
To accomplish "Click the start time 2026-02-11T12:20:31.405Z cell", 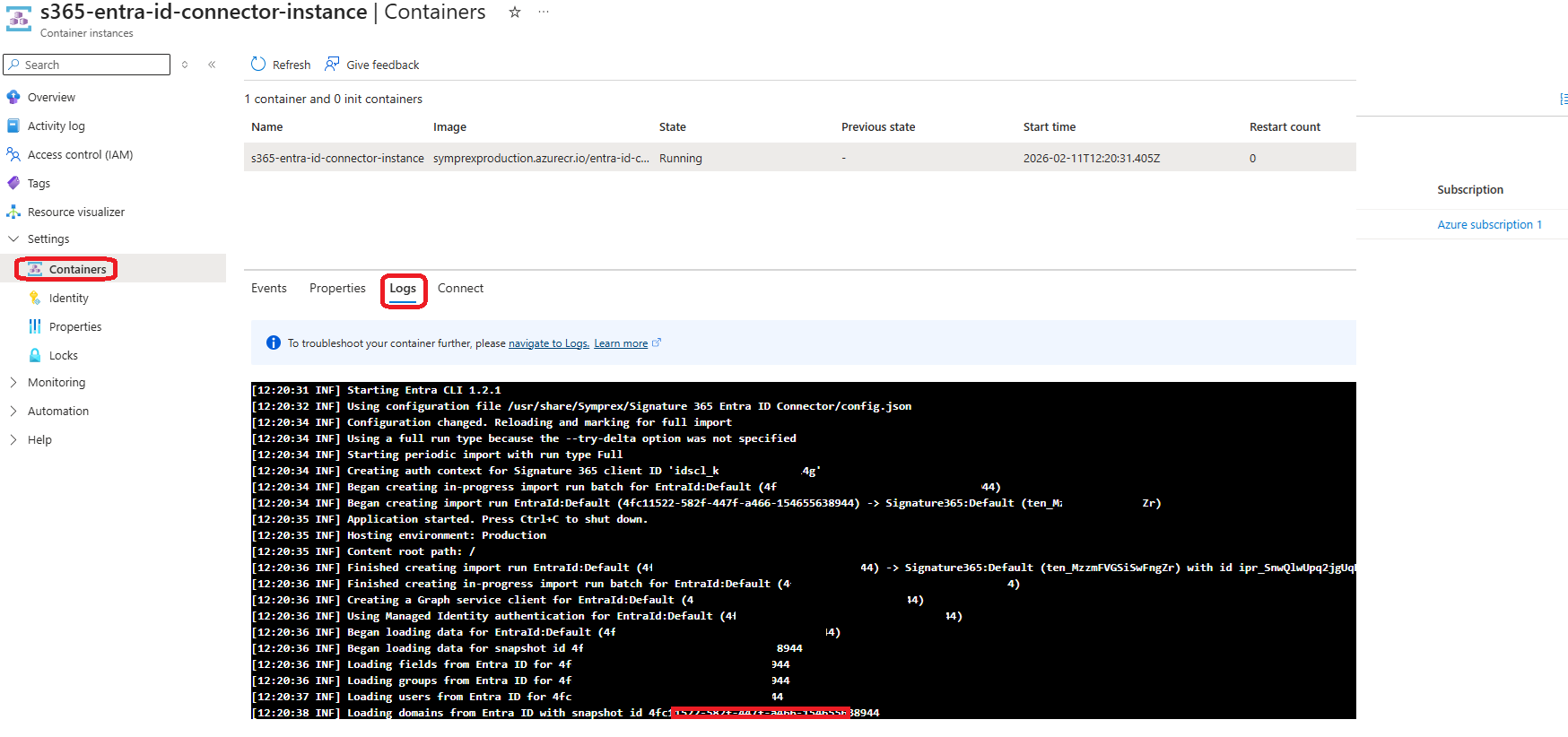I will coord(1092,158).
